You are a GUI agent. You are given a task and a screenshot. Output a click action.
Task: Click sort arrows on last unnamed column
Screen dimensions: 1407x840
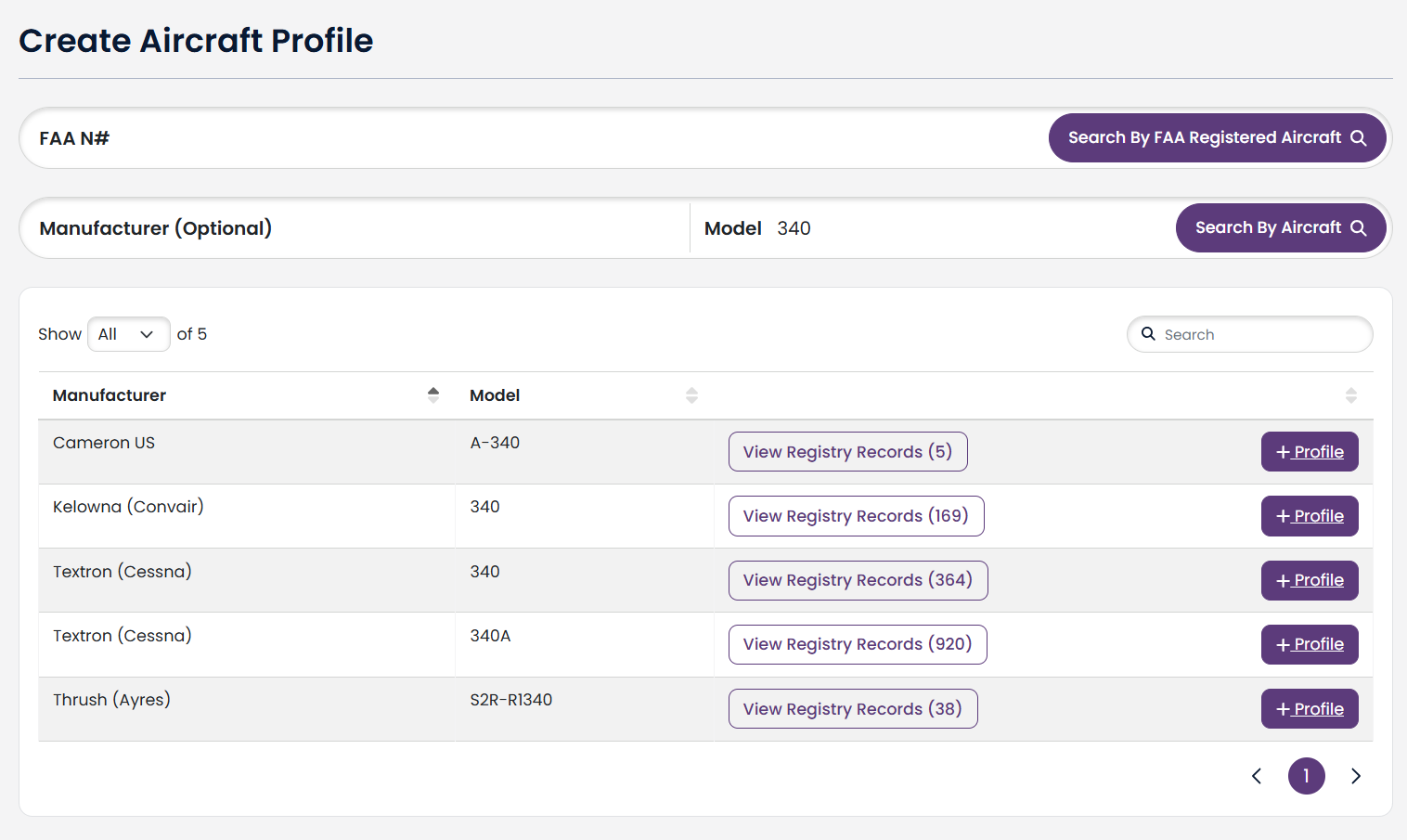(x=1351, y=395)
